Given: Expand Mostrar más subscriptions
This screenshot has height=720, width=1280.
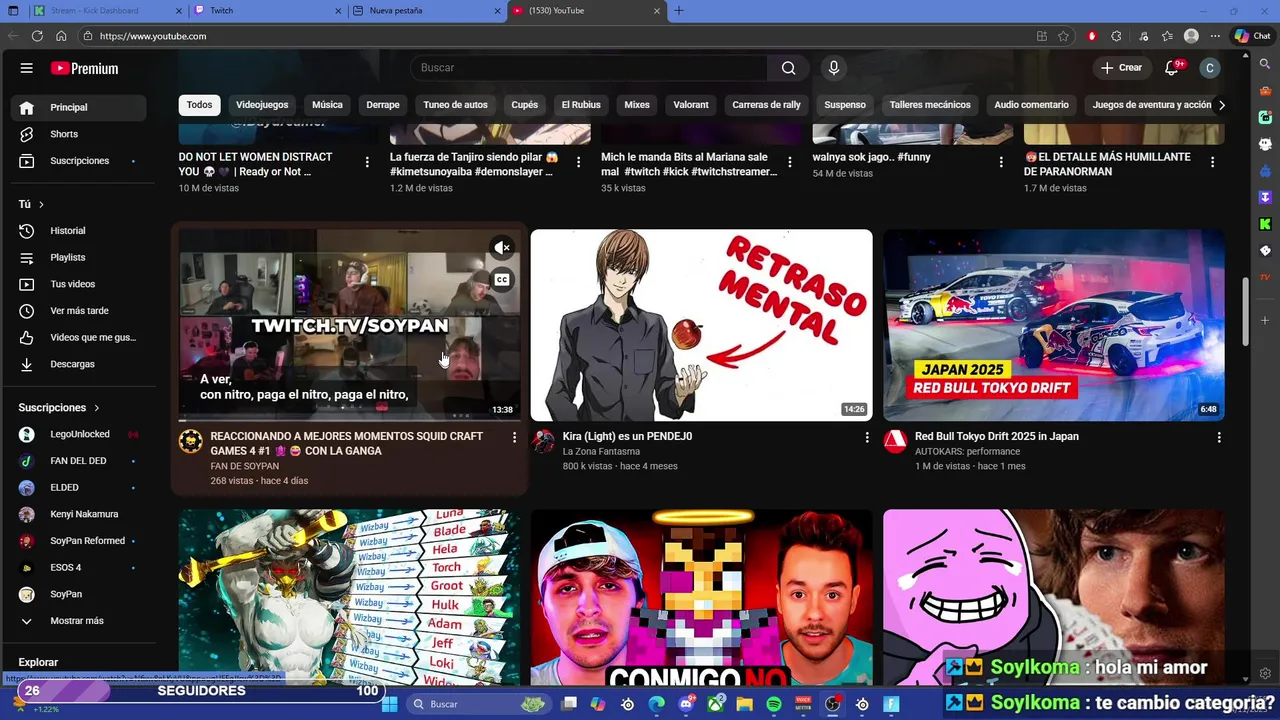Looking at the screenshot, I should pos(78,621).
